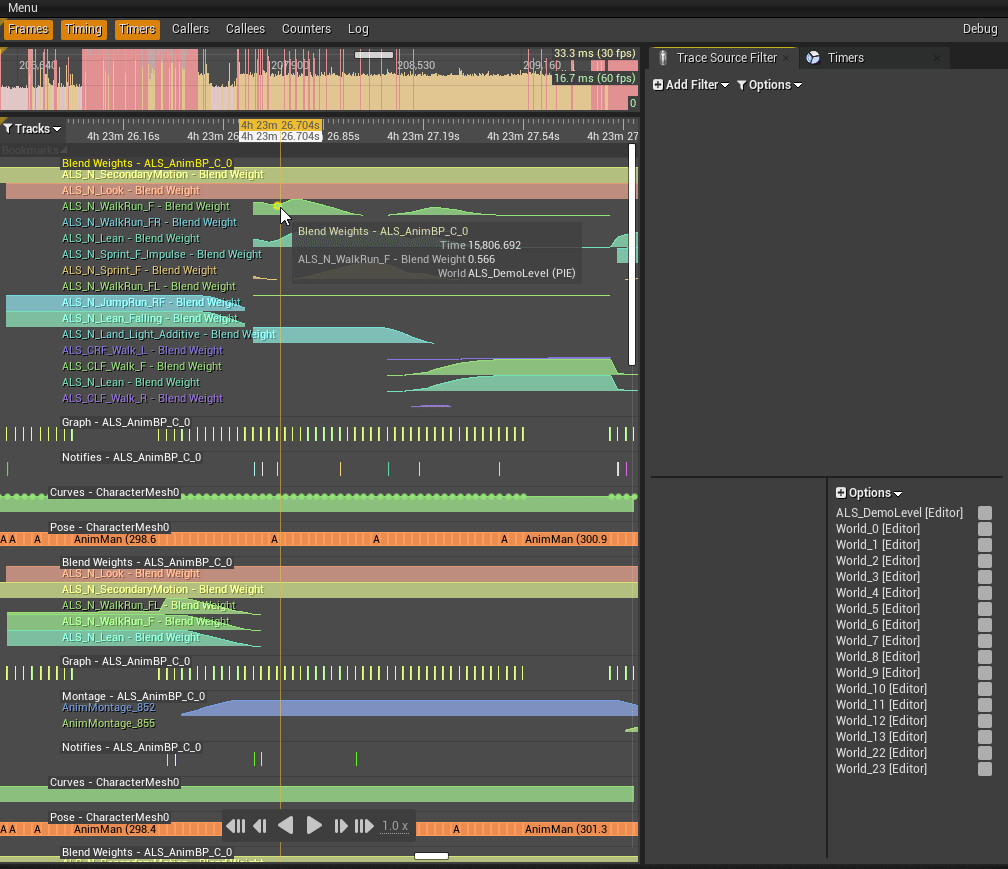
Task: Switch to the Timers tab
Action: 845,58
